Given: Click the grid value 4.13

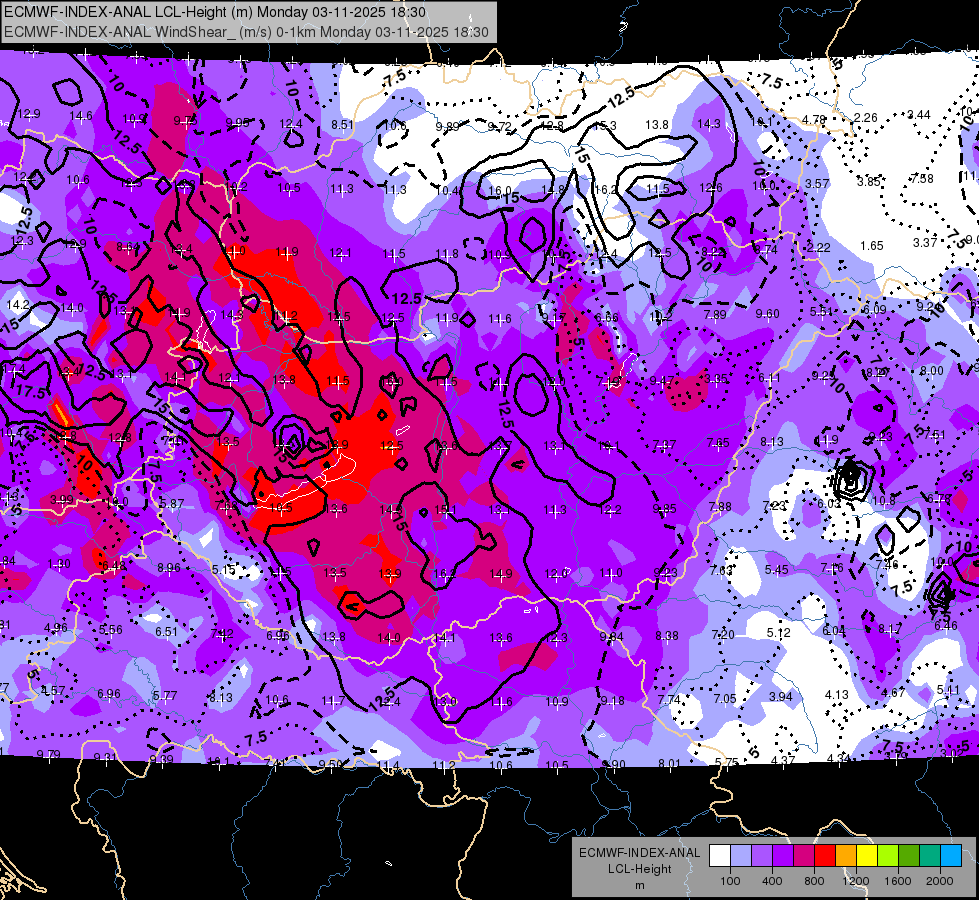Looking at the screenshot, I should pos(837,695).
